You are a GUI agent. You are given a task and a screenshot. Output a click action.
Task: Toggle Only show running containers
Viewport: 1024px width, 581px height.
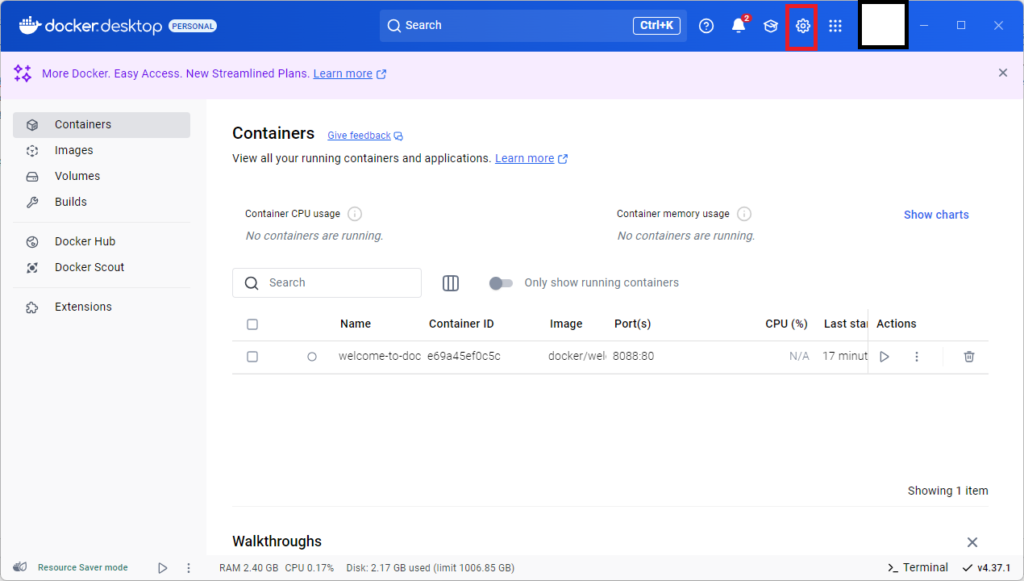pos(501,283)
